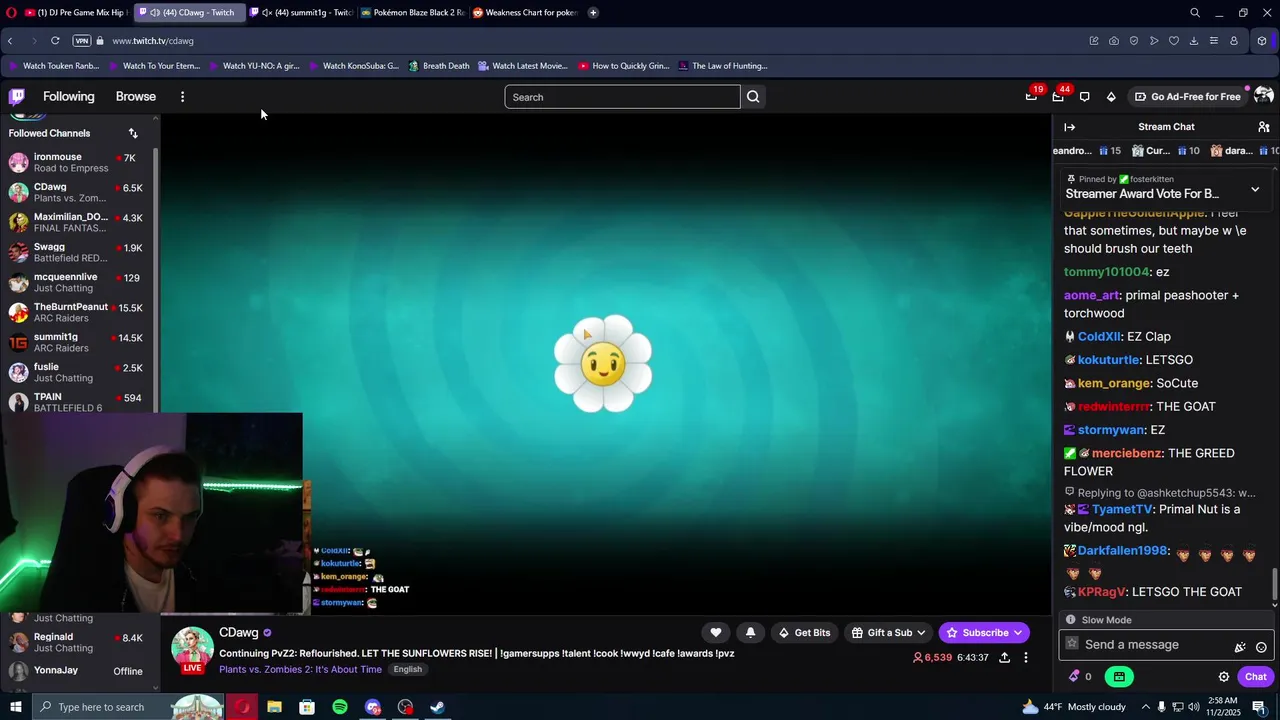Screen dimensions: 1280x720
Task: Click the English language tag
Action: coord(407,669)
